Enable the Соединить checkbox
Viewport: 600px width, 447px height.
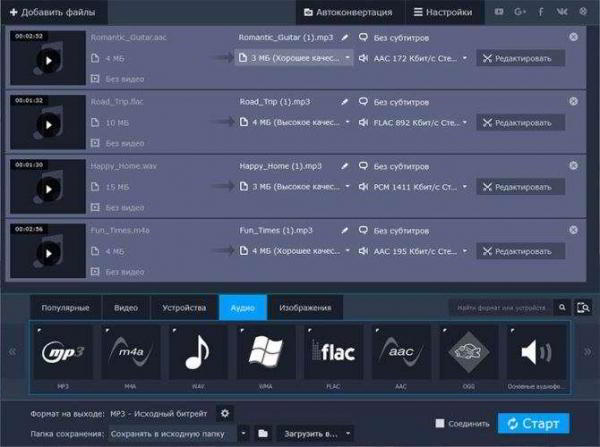click(x=440, y=423)
